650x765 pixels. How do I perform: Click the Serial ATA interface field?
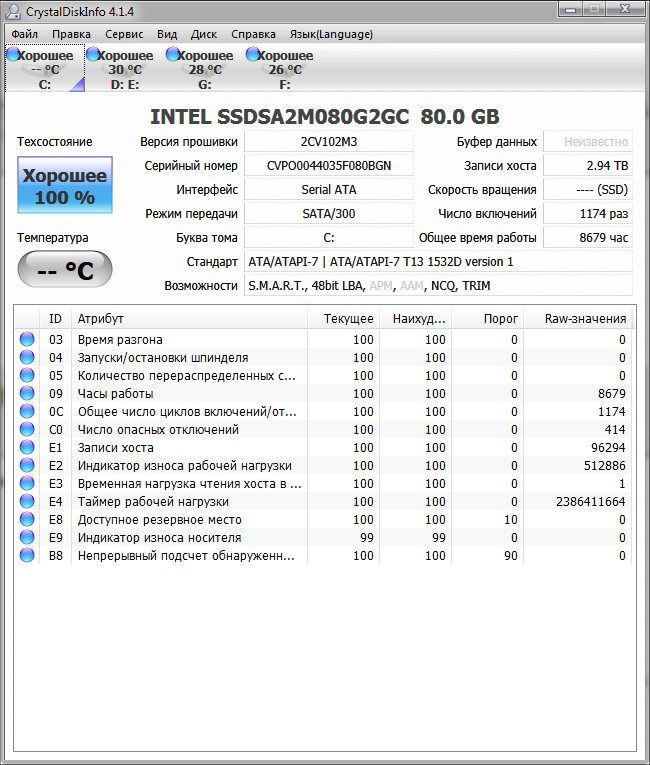point(328,189)
